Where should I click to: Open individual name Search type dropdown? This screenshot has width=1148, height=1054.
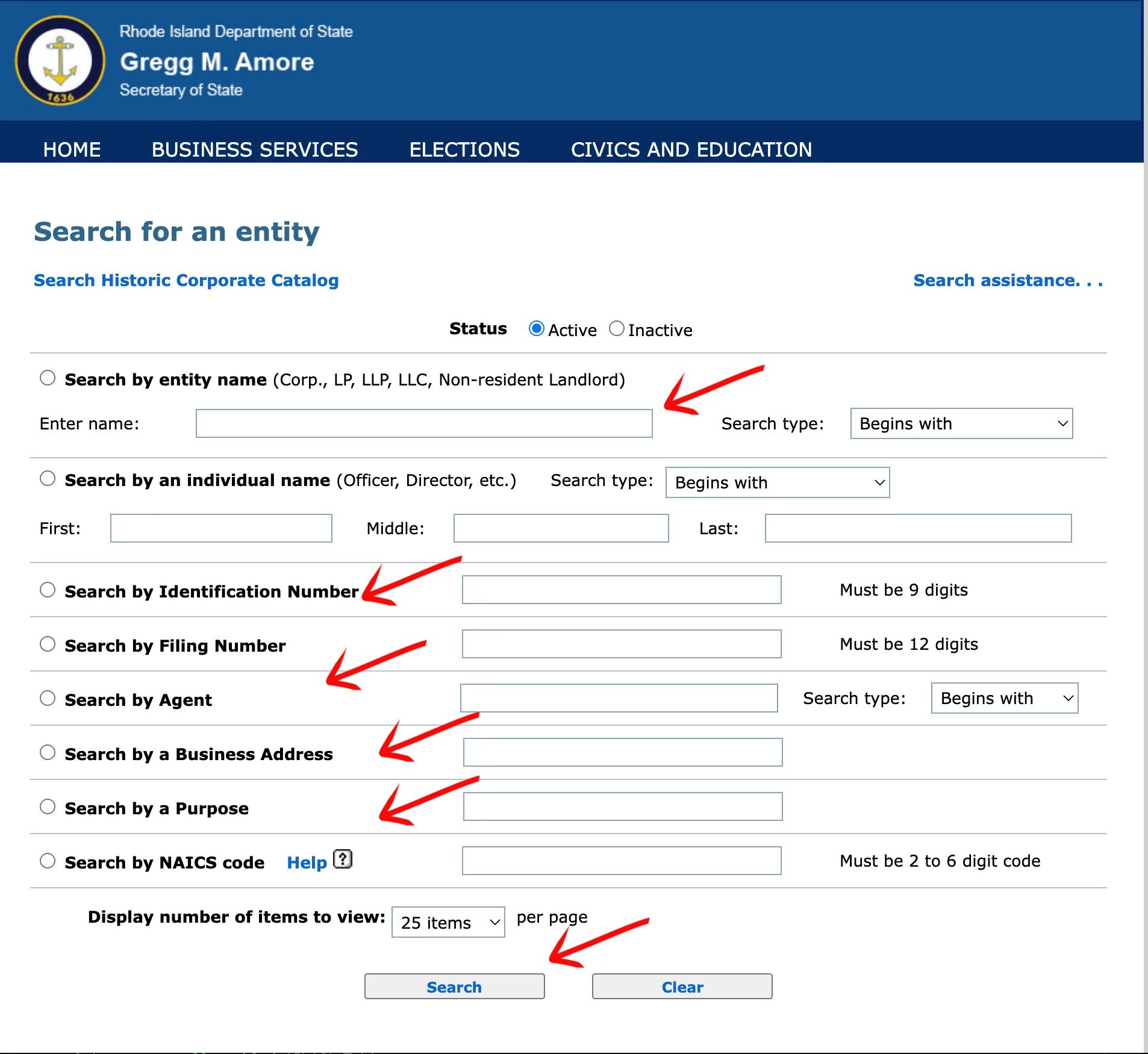777,482
